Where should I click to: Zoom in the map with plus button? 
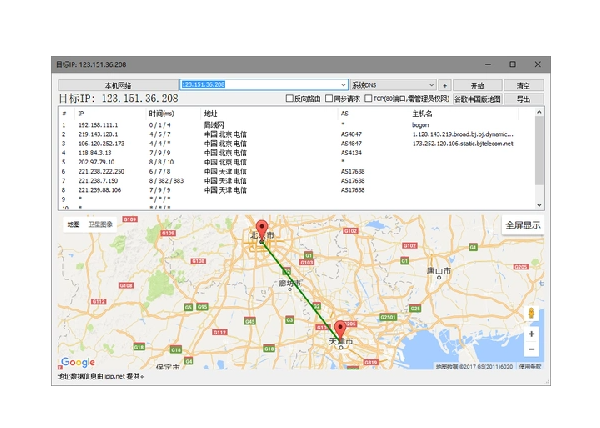[x=531, y=334]
